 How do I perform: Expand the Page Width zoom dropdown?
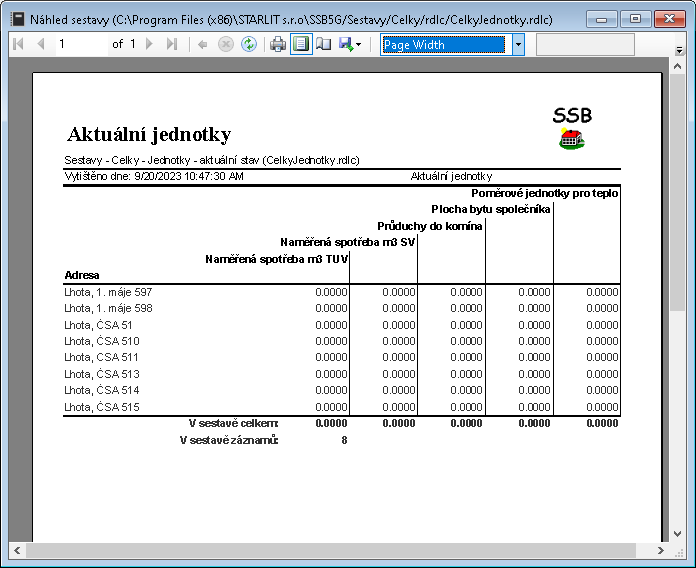(518, 44)
